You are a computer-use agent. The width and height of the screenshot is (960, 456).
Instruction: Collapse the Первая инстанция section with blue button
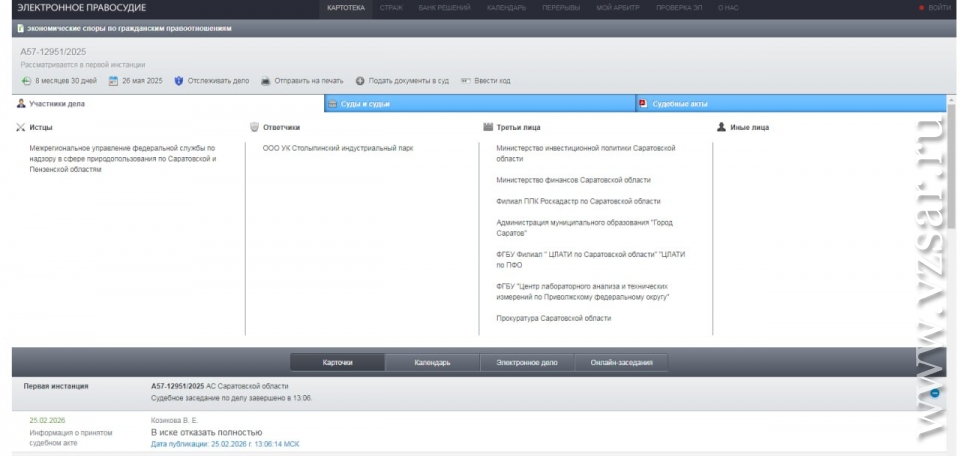click(x=934, y=393)
